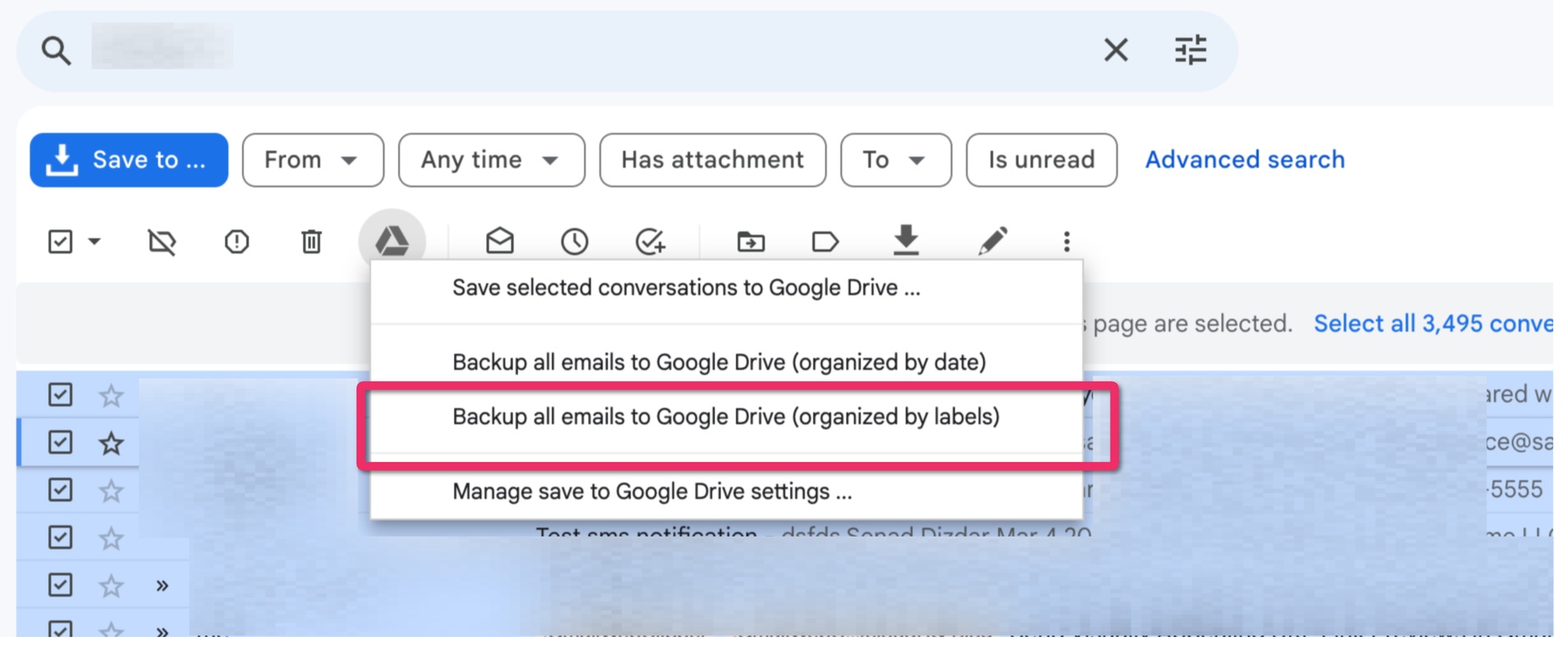Clear the search with the X icon
Screen dimensions: 1568x648
tap(1116, 50)
